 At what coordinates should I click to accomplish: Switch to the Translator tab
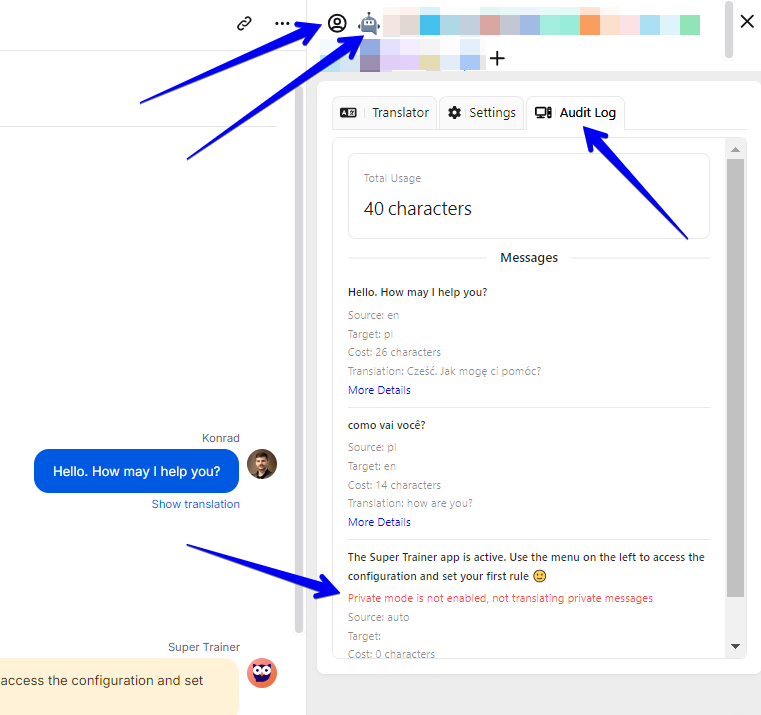click(386, 113)
